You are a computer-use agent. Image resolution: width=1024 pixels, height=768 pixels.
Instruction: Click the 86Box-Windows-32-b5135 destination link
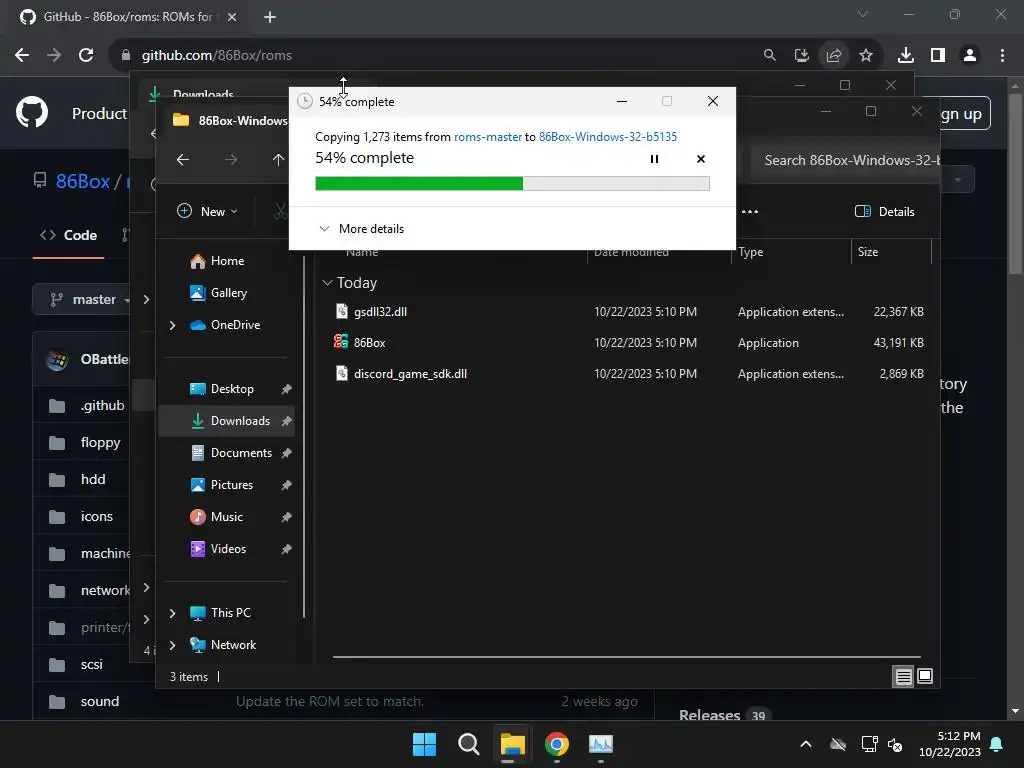(608, 136)
